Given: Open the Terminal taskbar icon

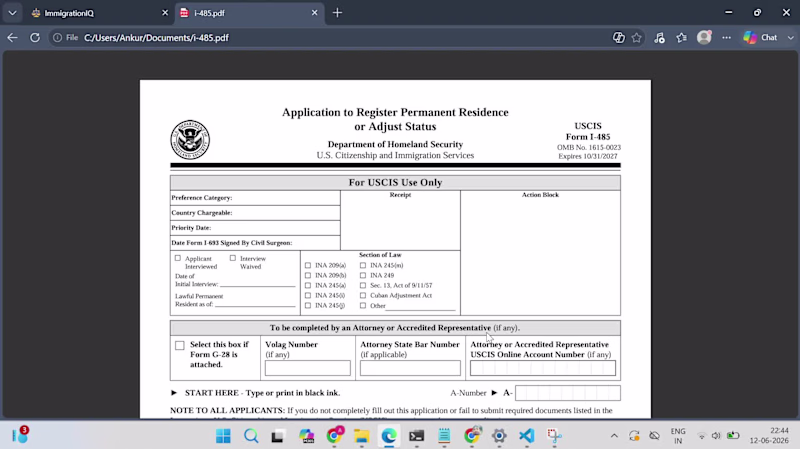Looking at the screenshot, I should [416, 436].
